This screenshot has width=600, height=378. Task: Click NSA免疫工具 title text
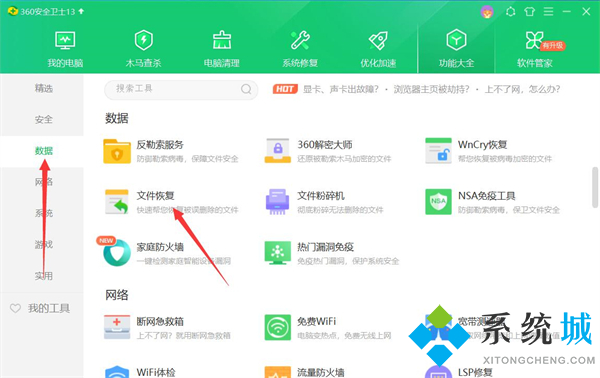(x=487, y=196)
